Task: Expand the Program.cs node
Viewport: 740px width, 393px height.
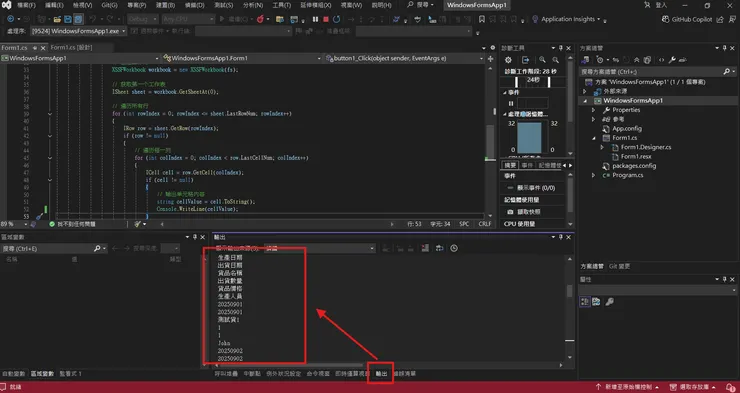Action: [594, 175]
